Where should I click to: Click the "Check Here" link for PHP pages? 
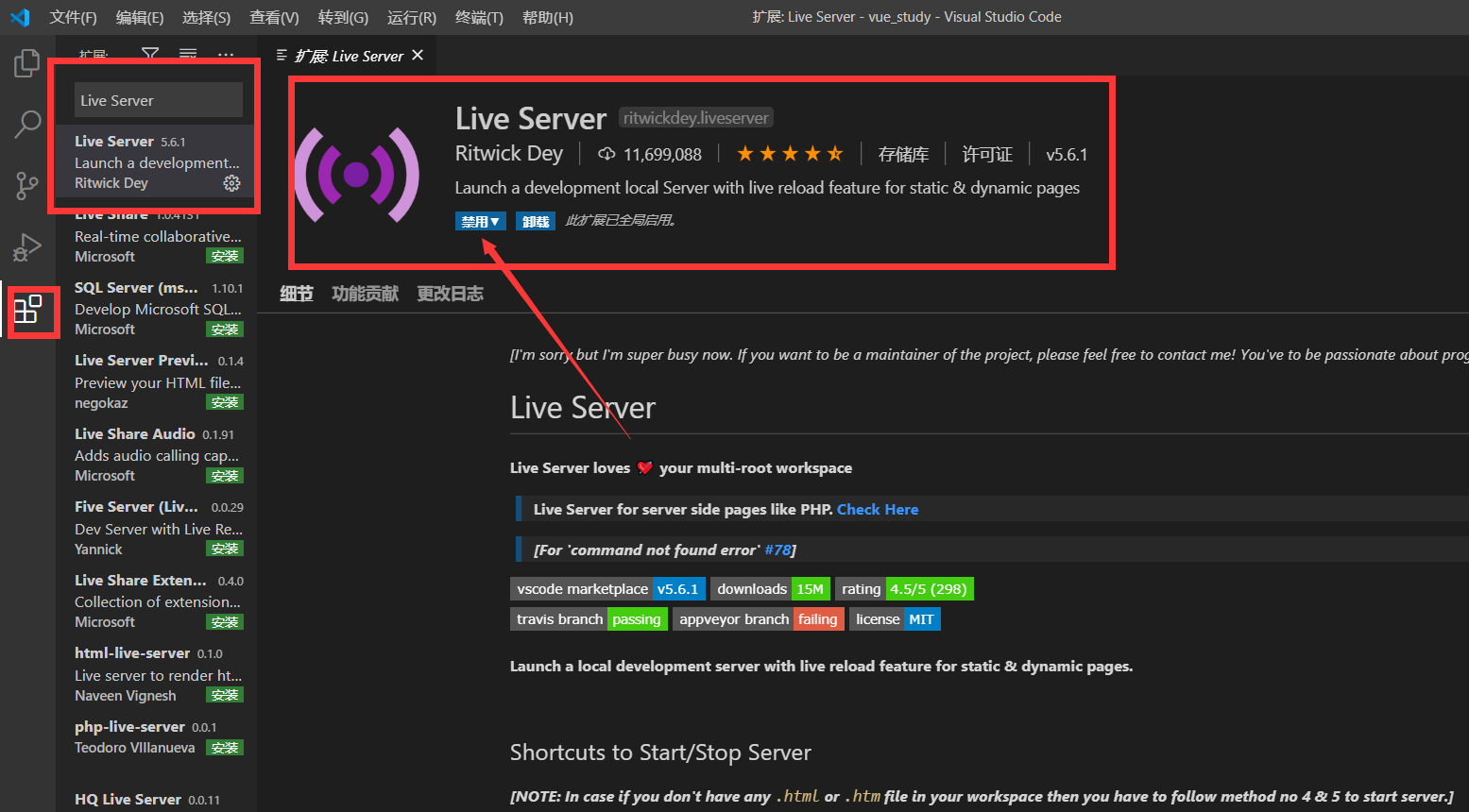pyautogui.click(x=878, y=509)
